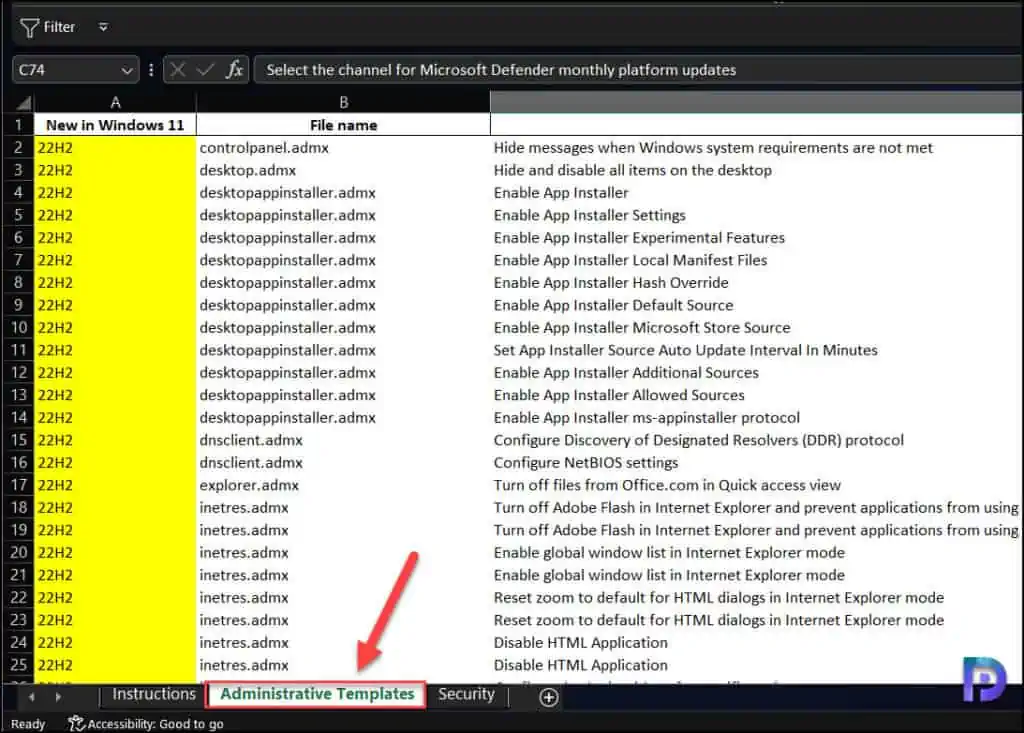The height and width of the screenshot is (733, 1024).
Task: Click the 'File name' header cell
Action: [344, 125]
